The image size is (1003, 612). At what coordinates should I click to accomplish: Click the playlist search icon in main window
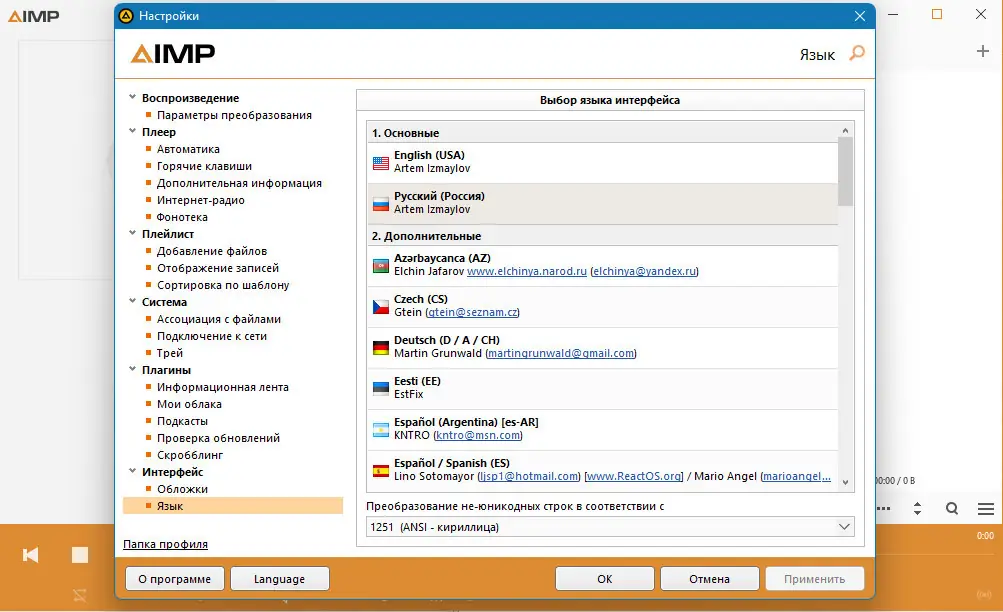952,508
